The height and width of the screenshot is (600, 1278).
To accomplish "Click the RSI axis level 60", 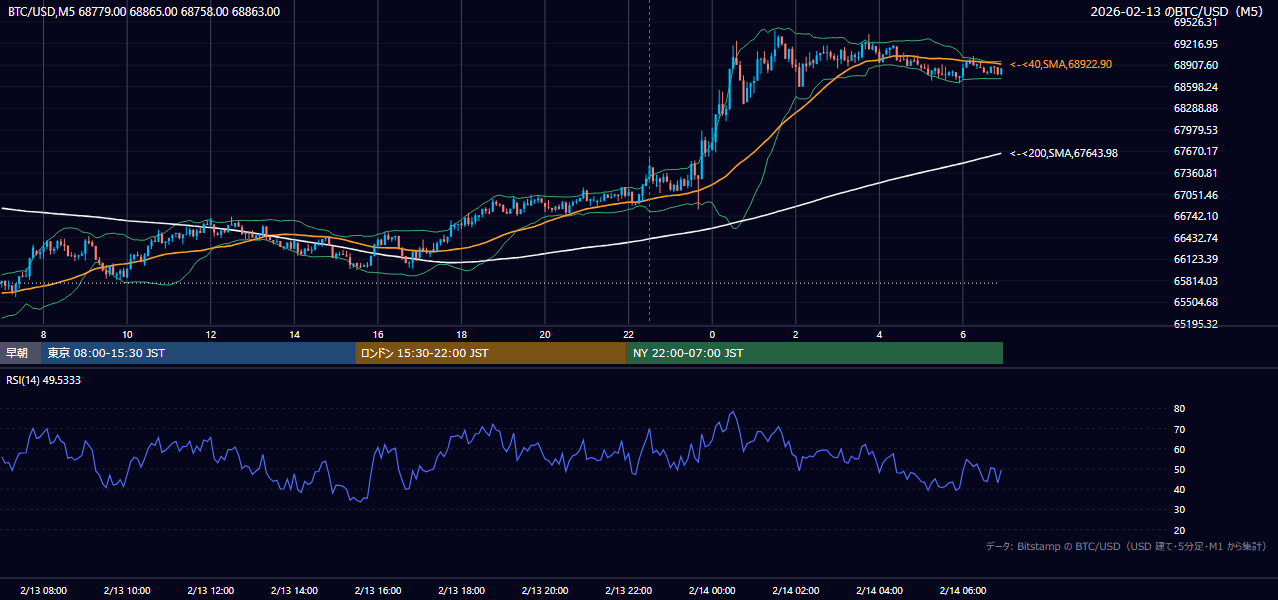I will tap(1179, 449).
